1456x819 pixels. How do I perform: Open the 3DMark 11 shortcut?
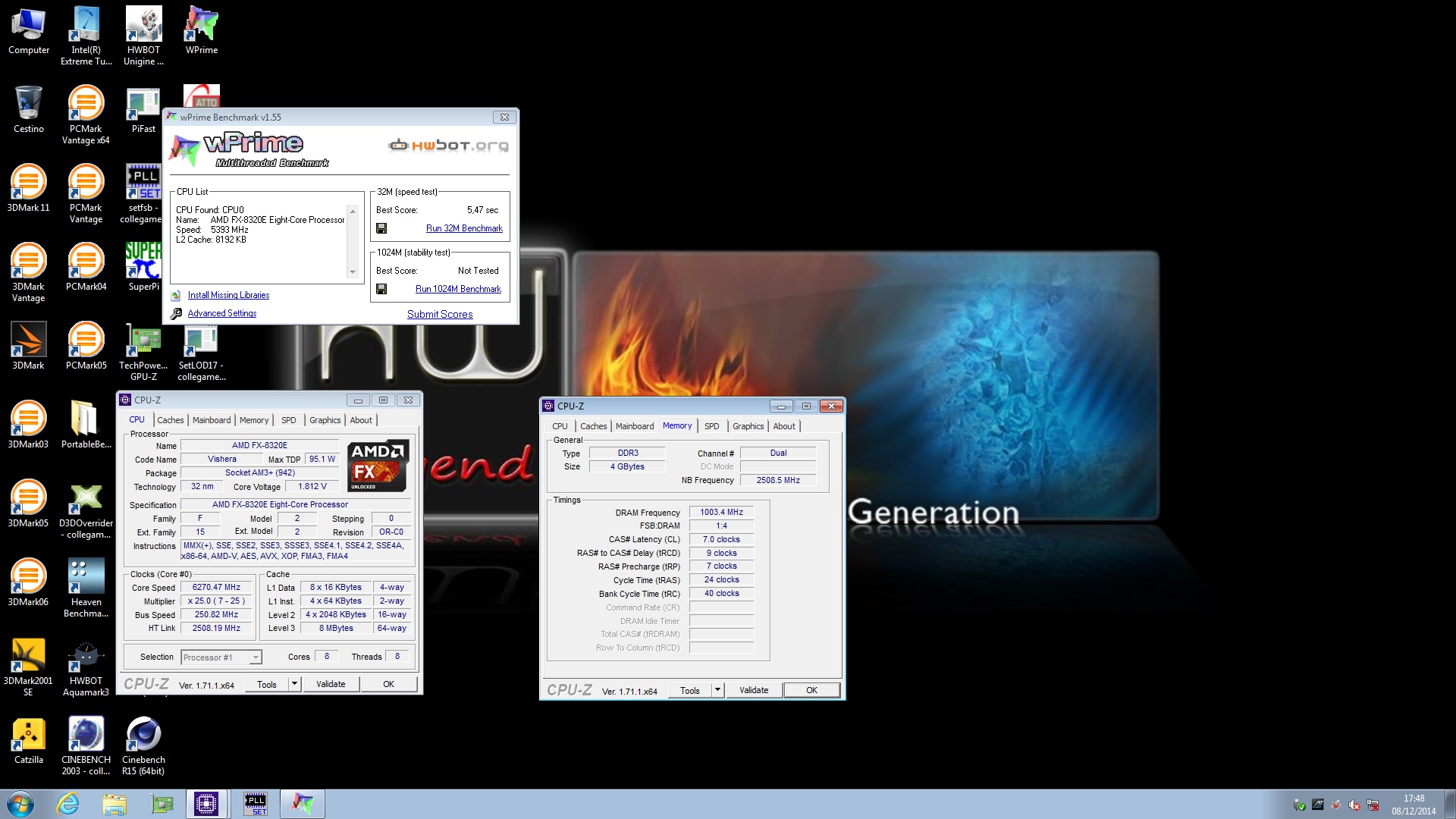[x=29, y=189]
